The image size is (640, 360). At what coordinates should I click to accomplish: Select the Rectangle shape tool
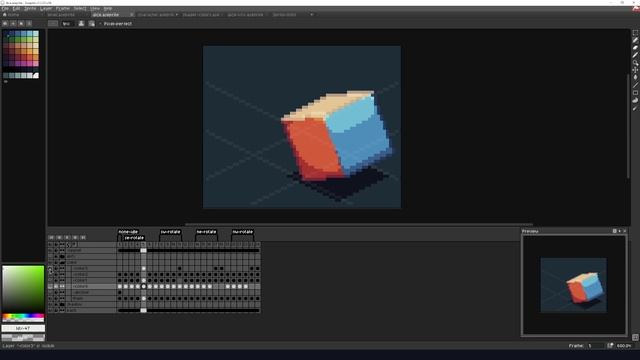coord(635,93)
